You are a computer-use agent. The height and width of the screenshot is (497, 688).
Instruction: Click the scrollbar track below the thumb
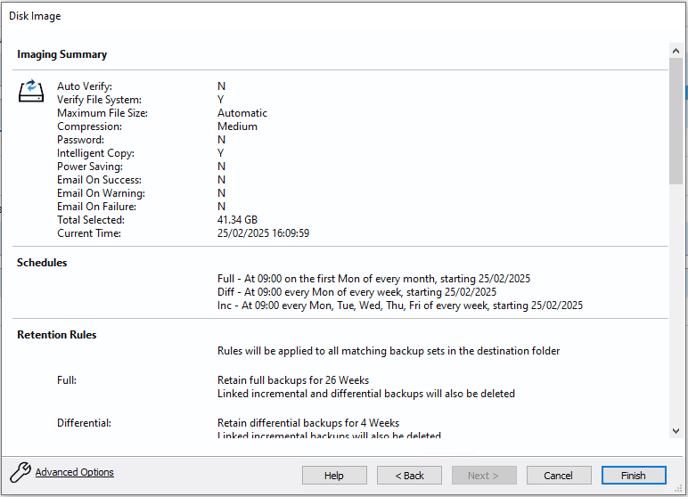point(676,300)
